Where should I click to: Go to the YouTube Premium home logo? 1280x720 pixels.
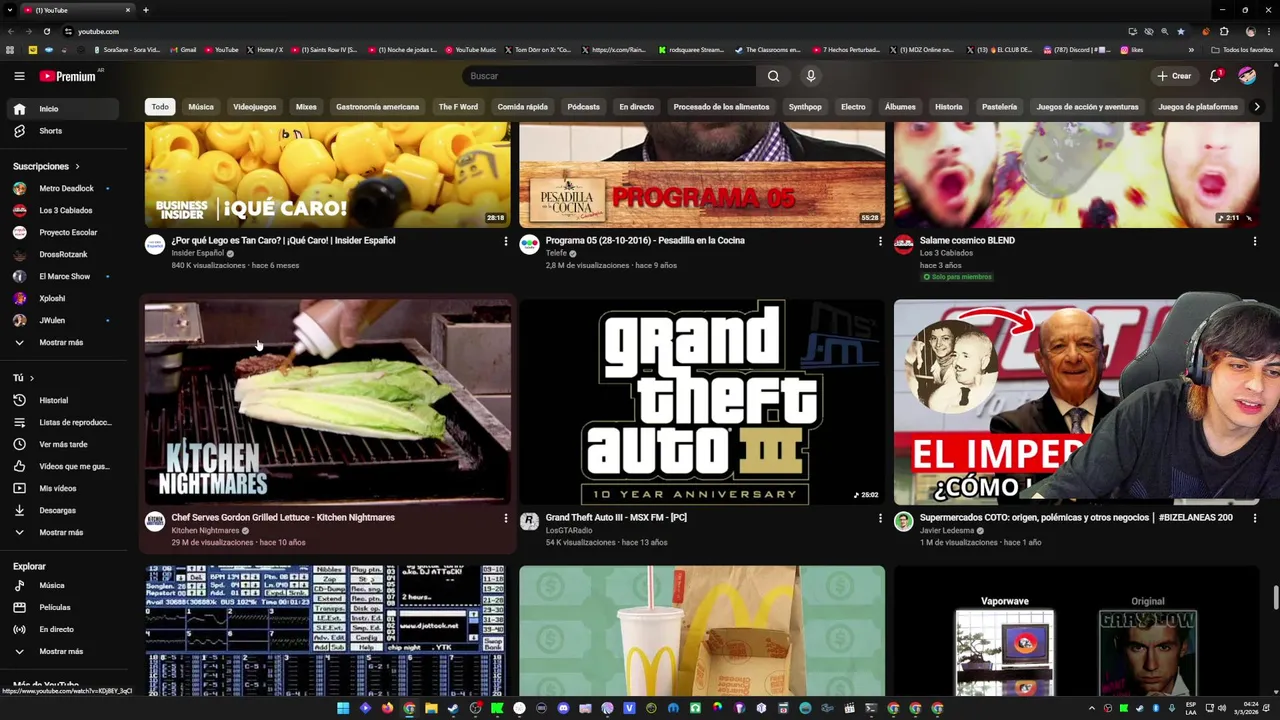[x=68, y=76]
